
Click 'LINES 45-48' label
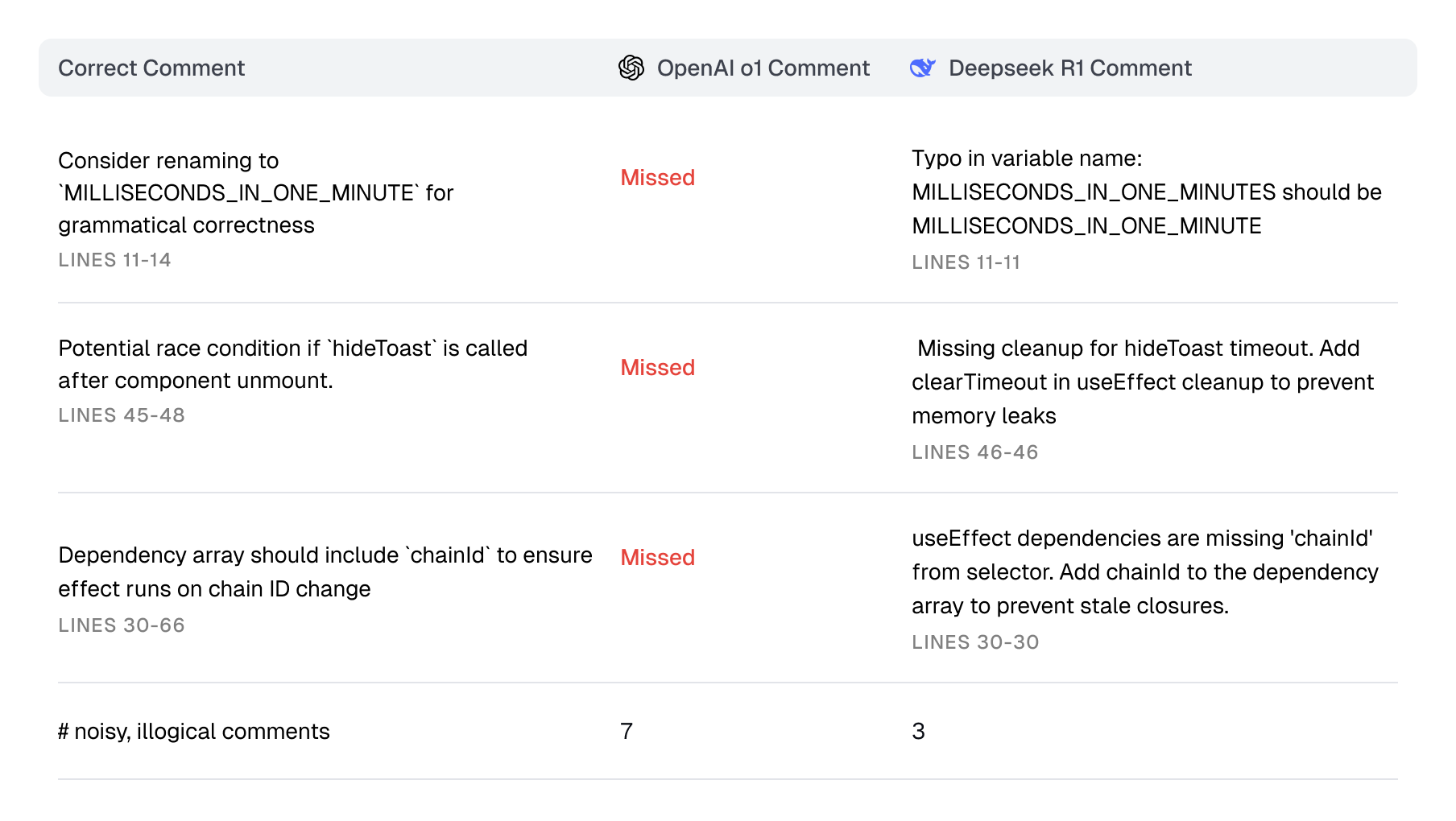(x=122, y=415)
